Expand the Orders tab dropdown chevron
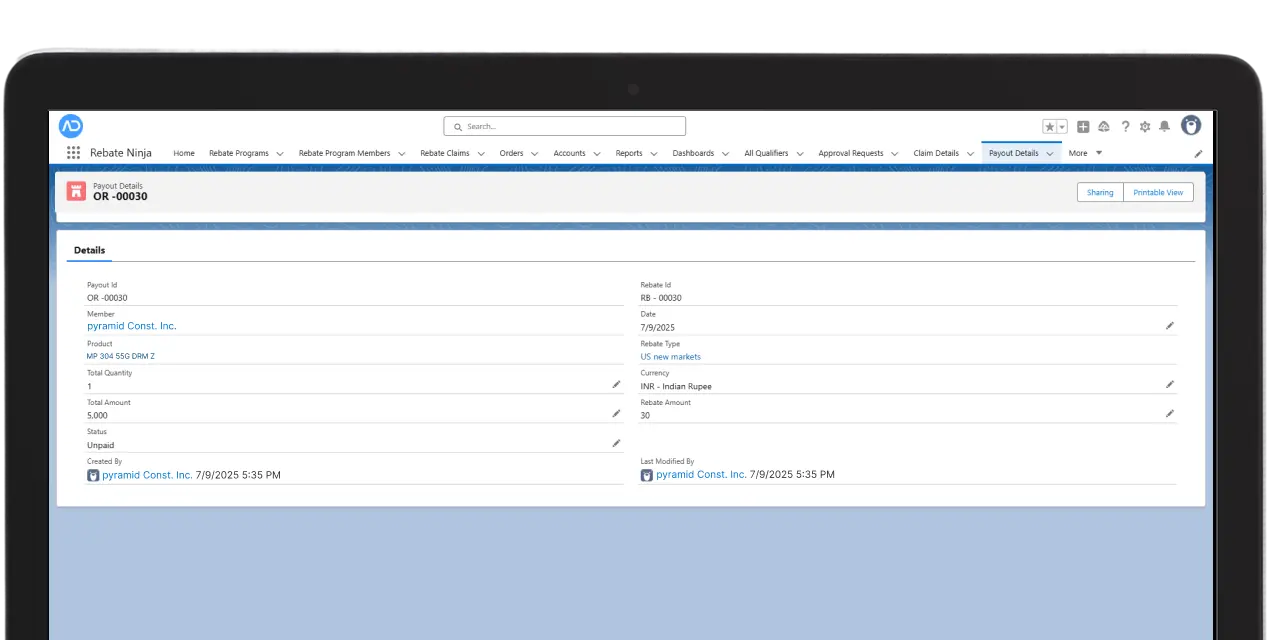The width and height of the screenshot is (1270, 640). click(534, 154)
